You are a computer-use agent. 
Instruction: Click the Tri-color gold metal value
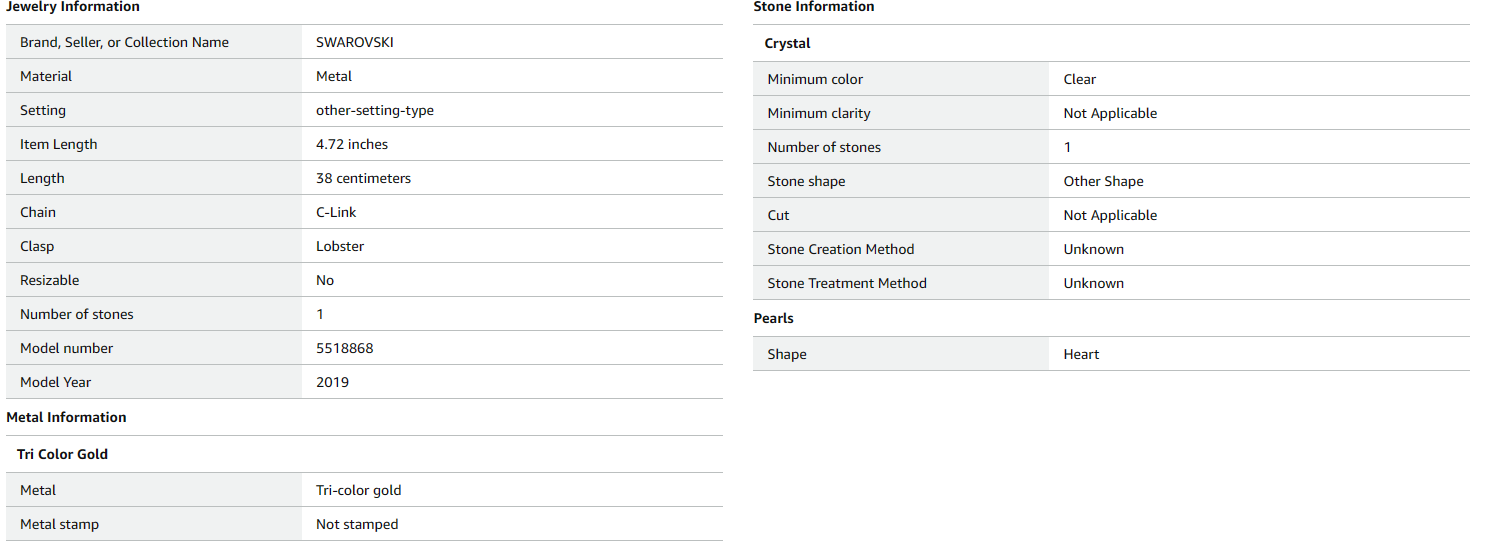click(358, 490)
